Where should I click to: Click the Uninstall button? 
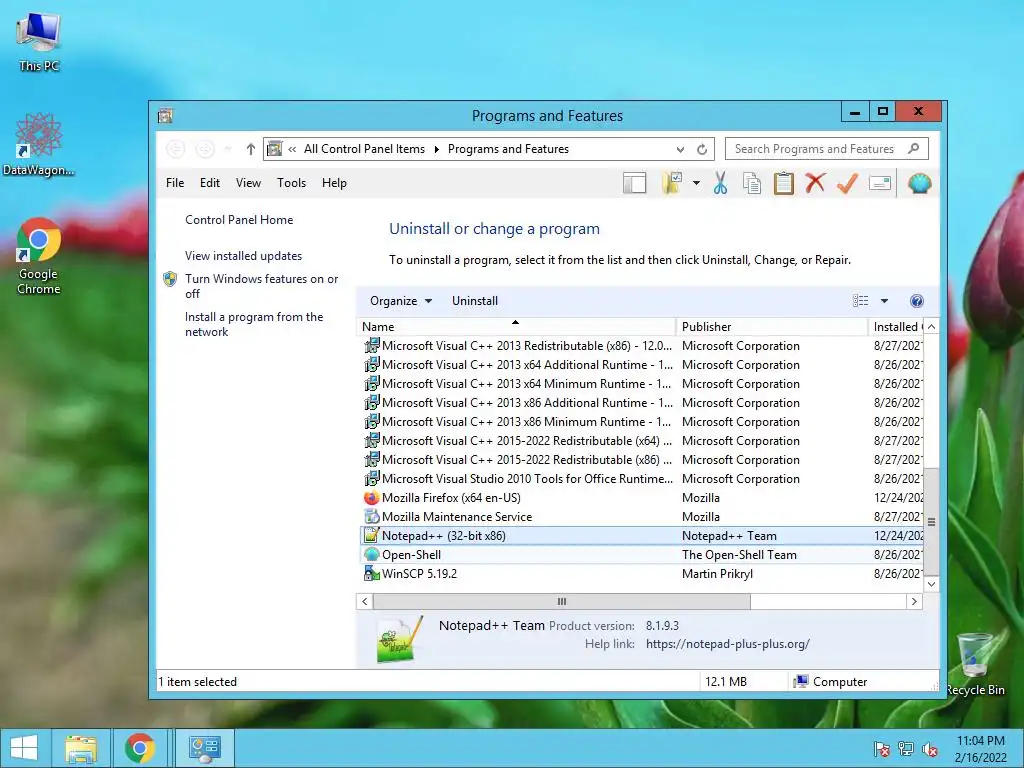point(475,301)
